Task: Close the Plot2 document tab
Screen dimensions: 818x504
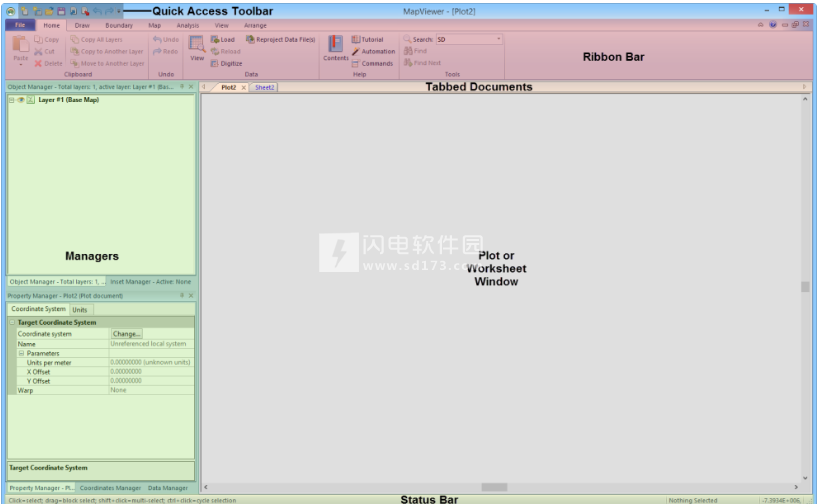Action: (244, 88)
